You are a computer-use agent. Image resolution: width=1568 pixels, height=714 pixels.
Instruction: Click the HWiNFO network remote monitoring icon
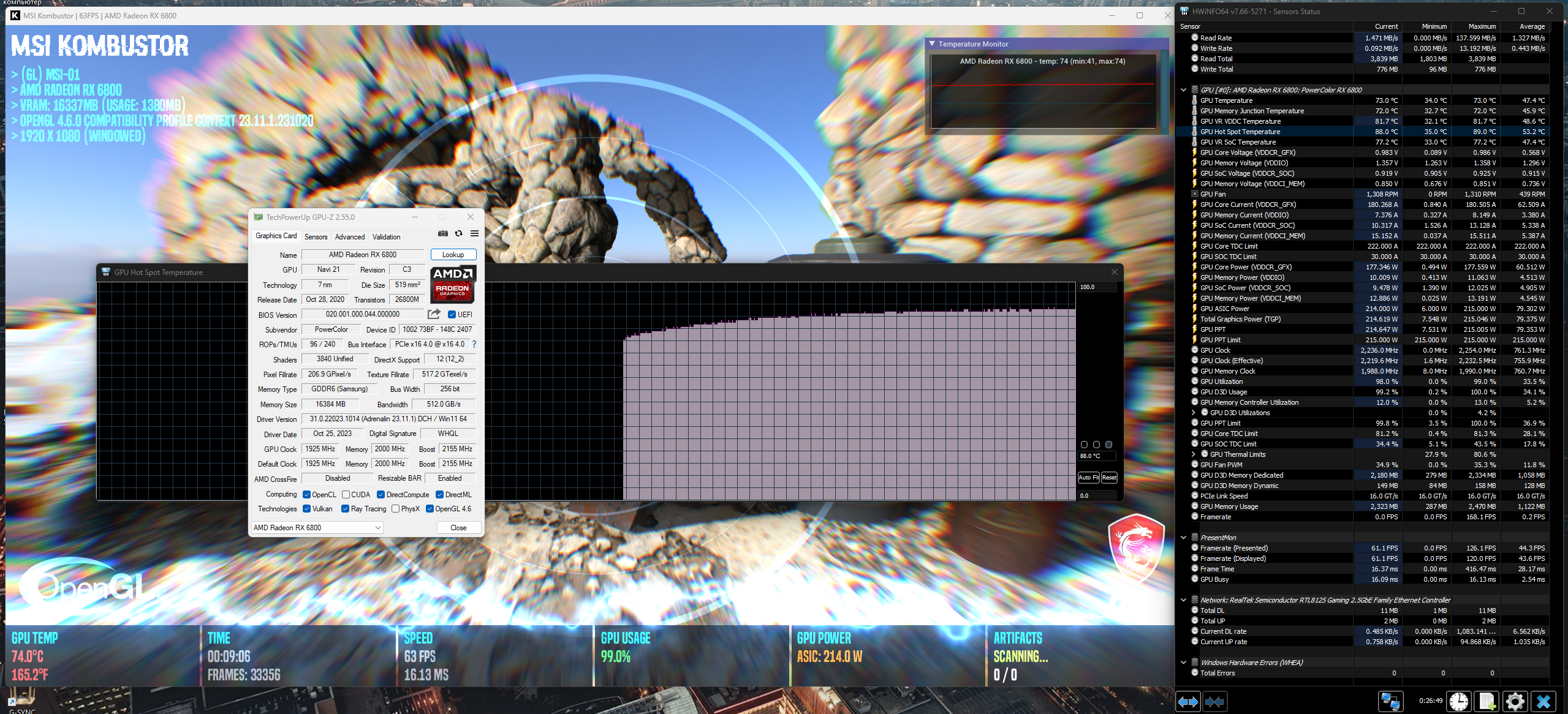[x=1390, y=701]
